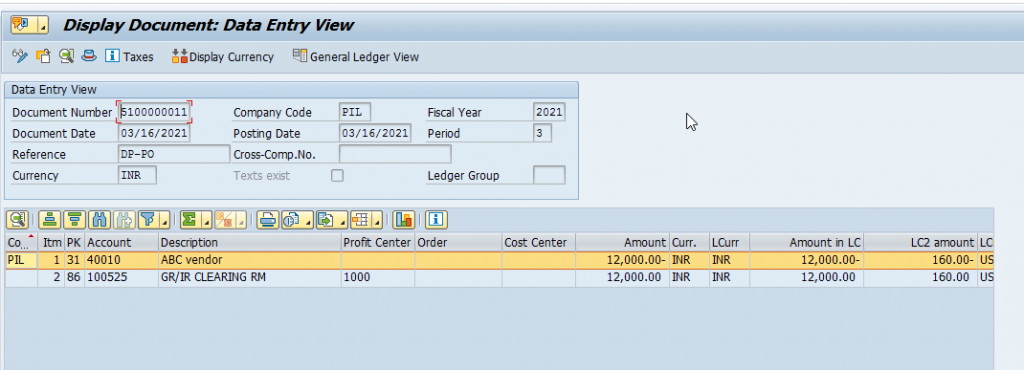Click the binoculars Find icon
This screenshot has height=370, width=1024.
pos(100,220)
